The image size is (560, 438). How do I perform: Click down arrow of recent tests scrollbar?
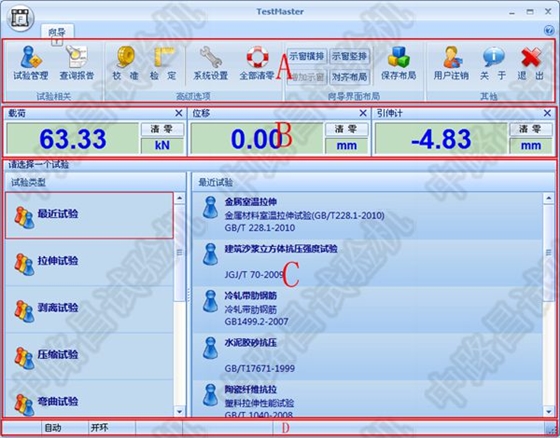[549, 412]
